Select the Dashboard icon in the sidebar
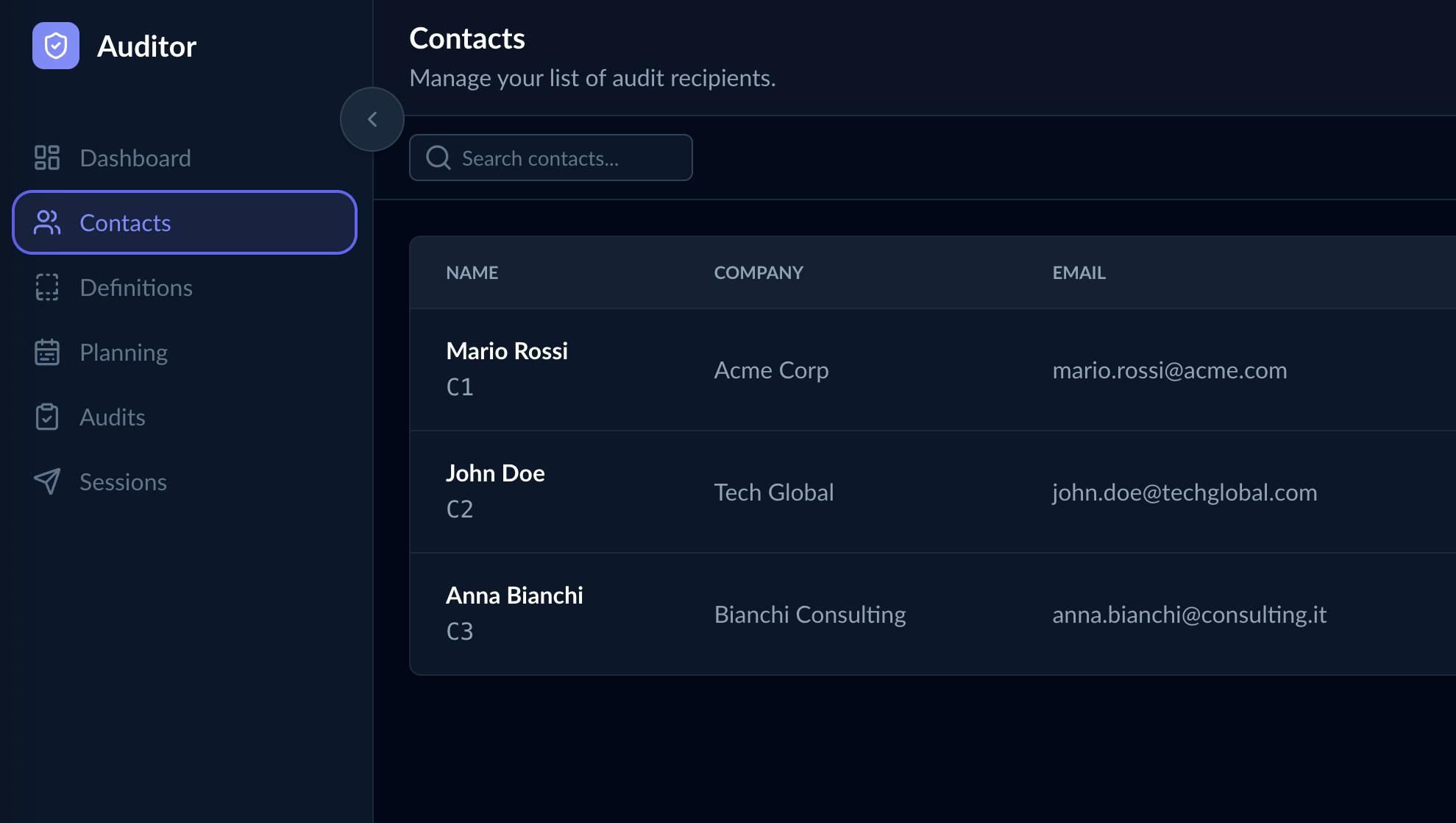 [x=47, y=157]
